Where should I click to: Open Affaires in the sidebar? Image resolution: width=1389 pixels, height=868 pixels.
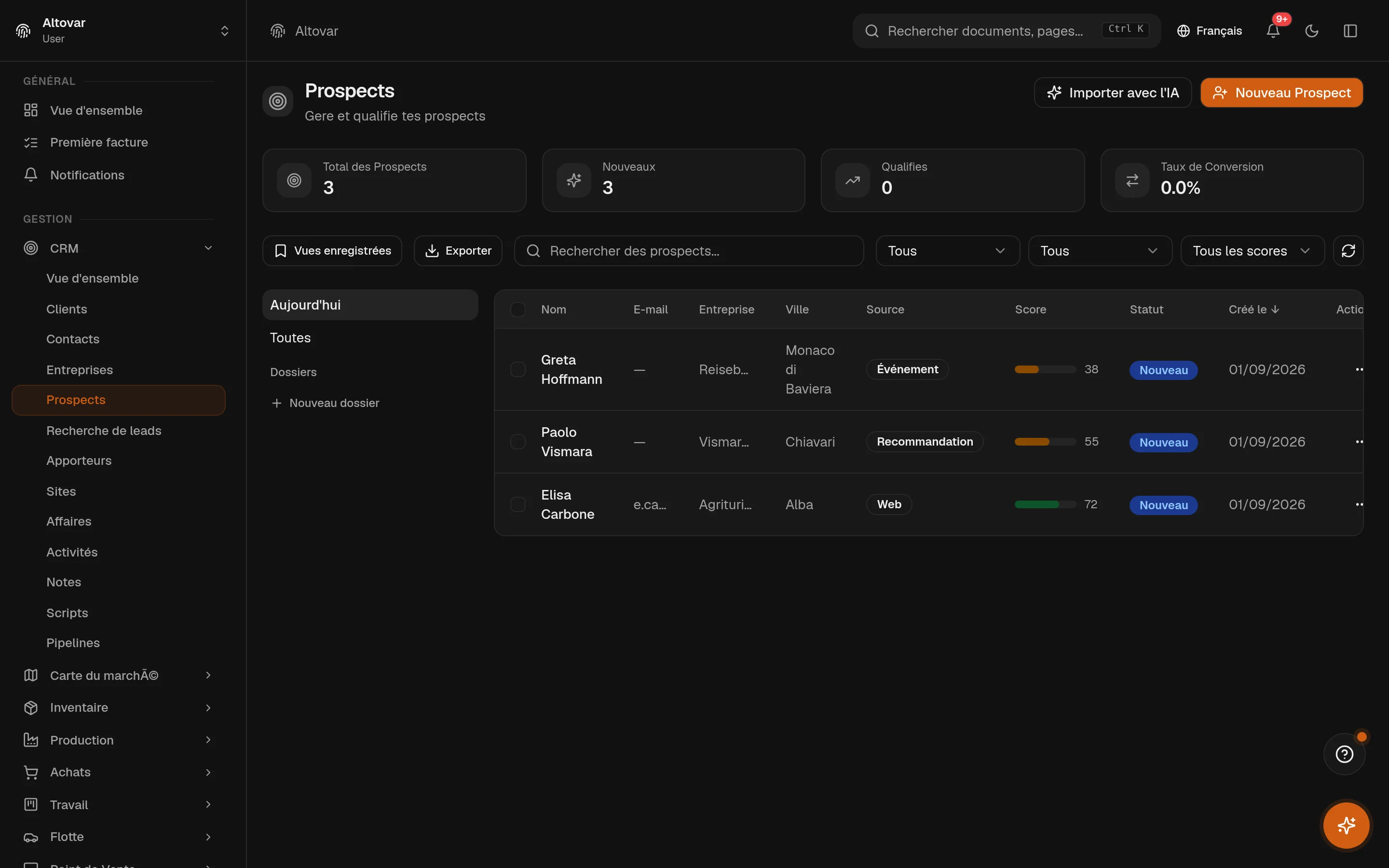point(69,521)
